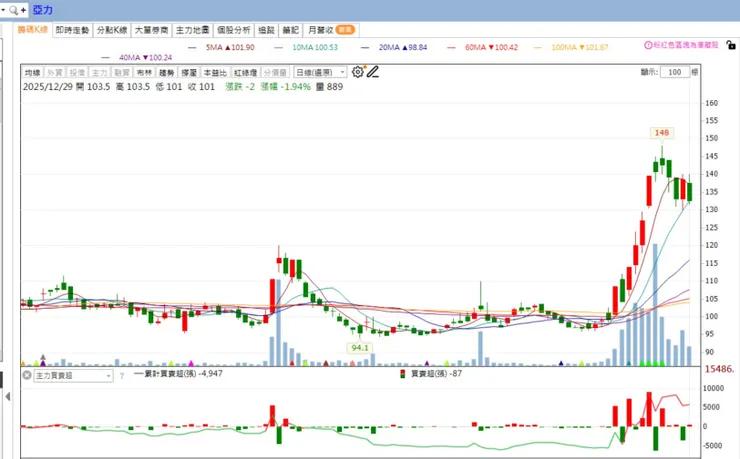This screenshot has width=740, height=459.
Task: Toggle the 撐壓 support-resistance button
Action: 189,73
